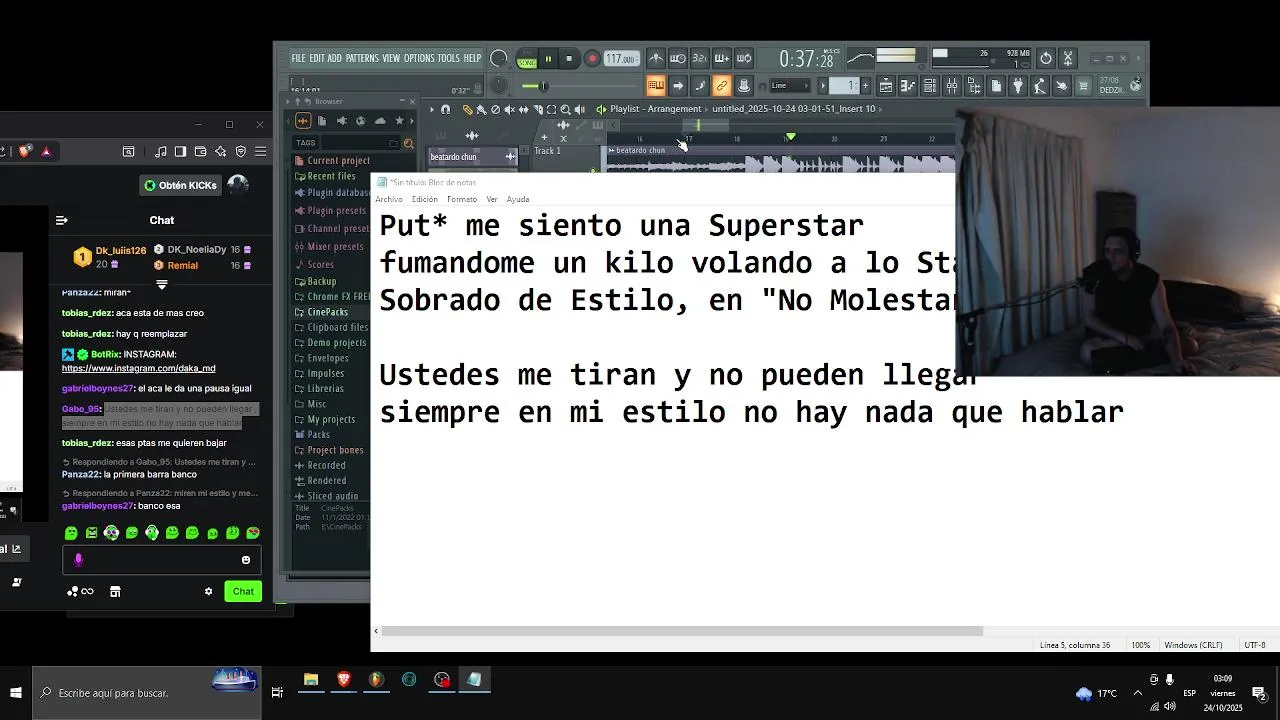The height and width of the screenshot is (720, 1280).
Task: Open HELP menu in FL Studio
Action: pos(472,58)
